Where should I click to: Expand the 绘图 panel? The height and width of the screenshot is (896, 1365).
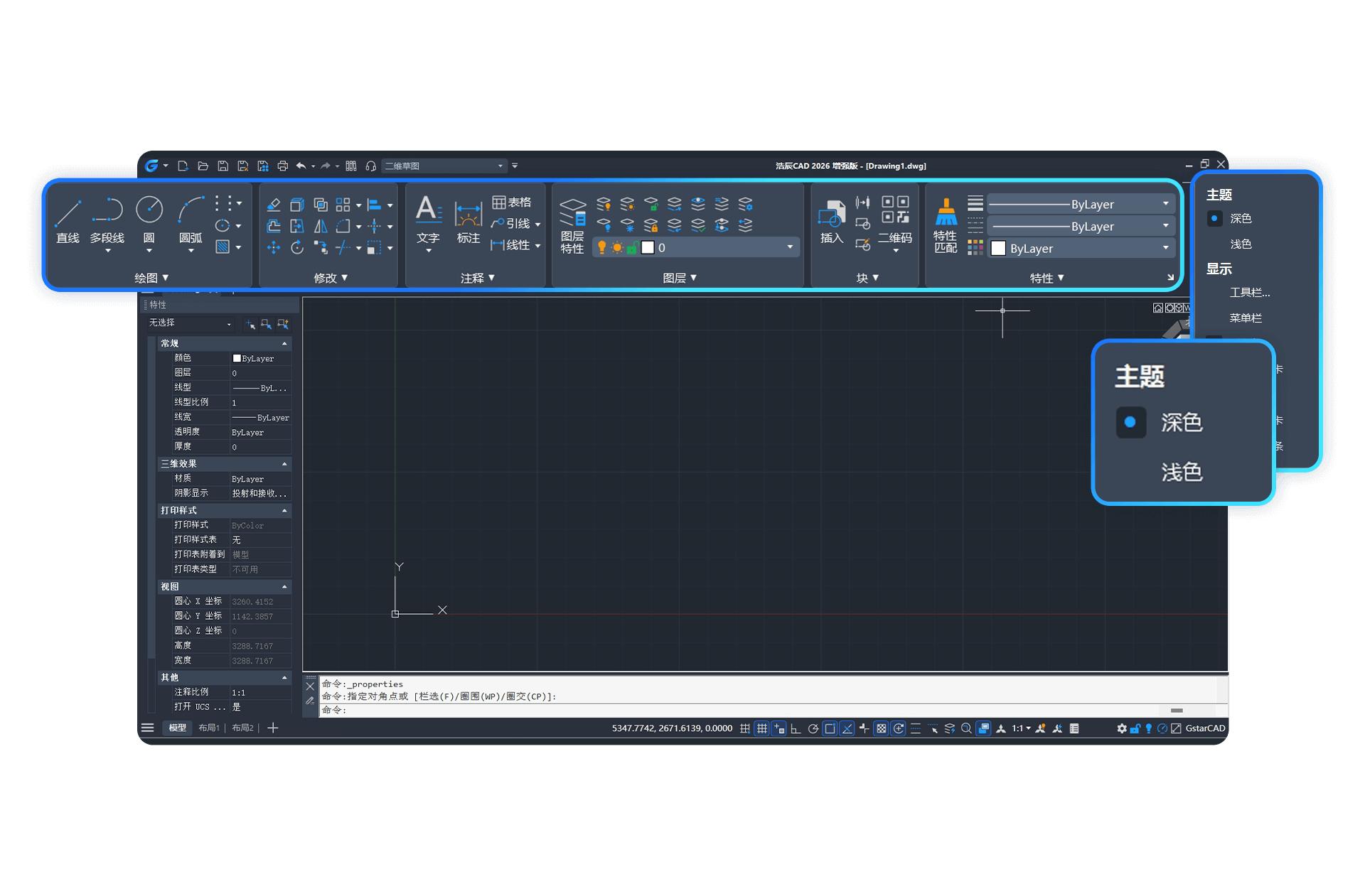point(151,278)
